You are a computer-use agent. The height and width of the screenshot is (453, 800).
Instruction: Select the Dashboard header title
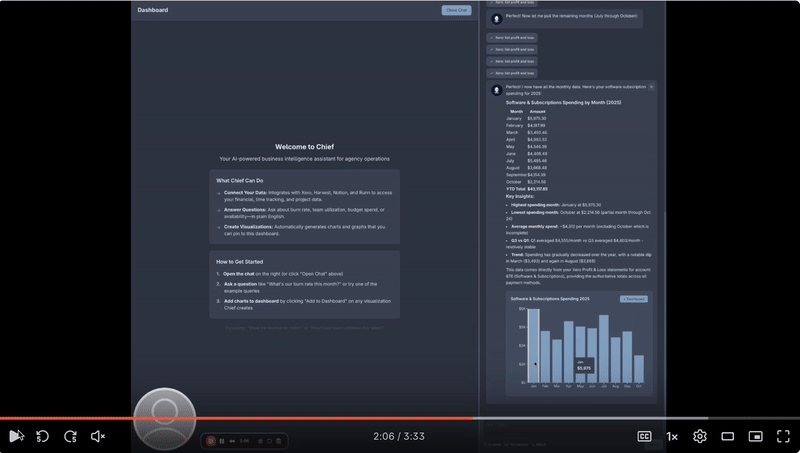coord(153,10)
